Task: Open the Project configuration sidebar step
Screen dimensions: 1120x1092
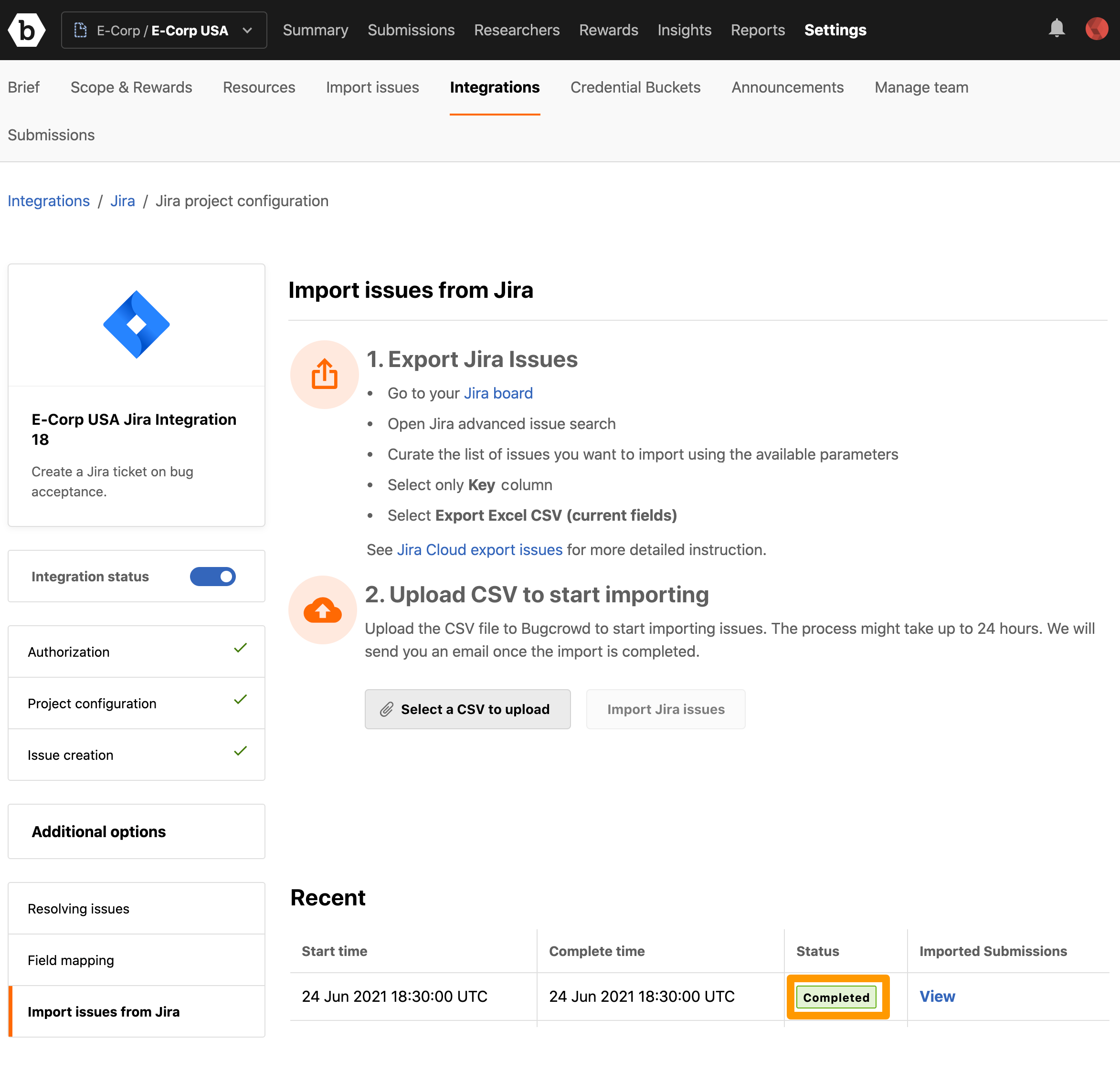Action: click(137, 703)
